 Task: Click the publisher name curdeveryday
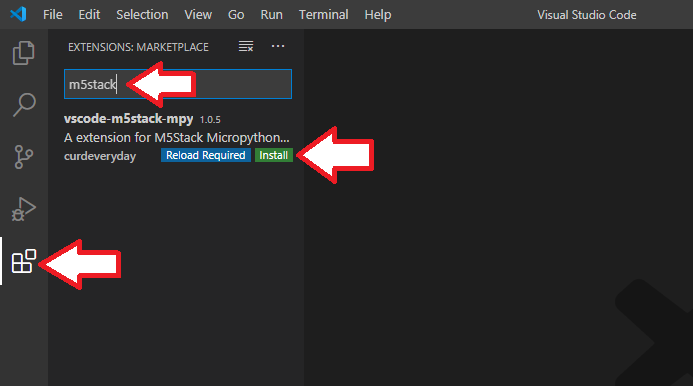point(100,156)
